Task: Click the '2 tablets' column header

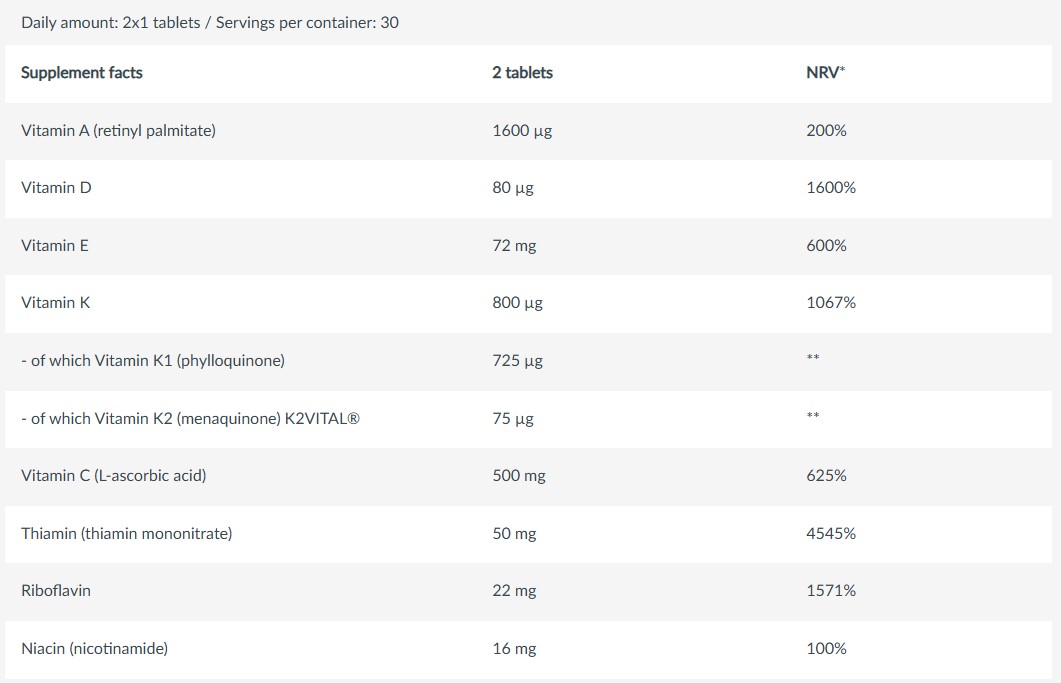Action: pyautogui.click(x=522, y=73)
